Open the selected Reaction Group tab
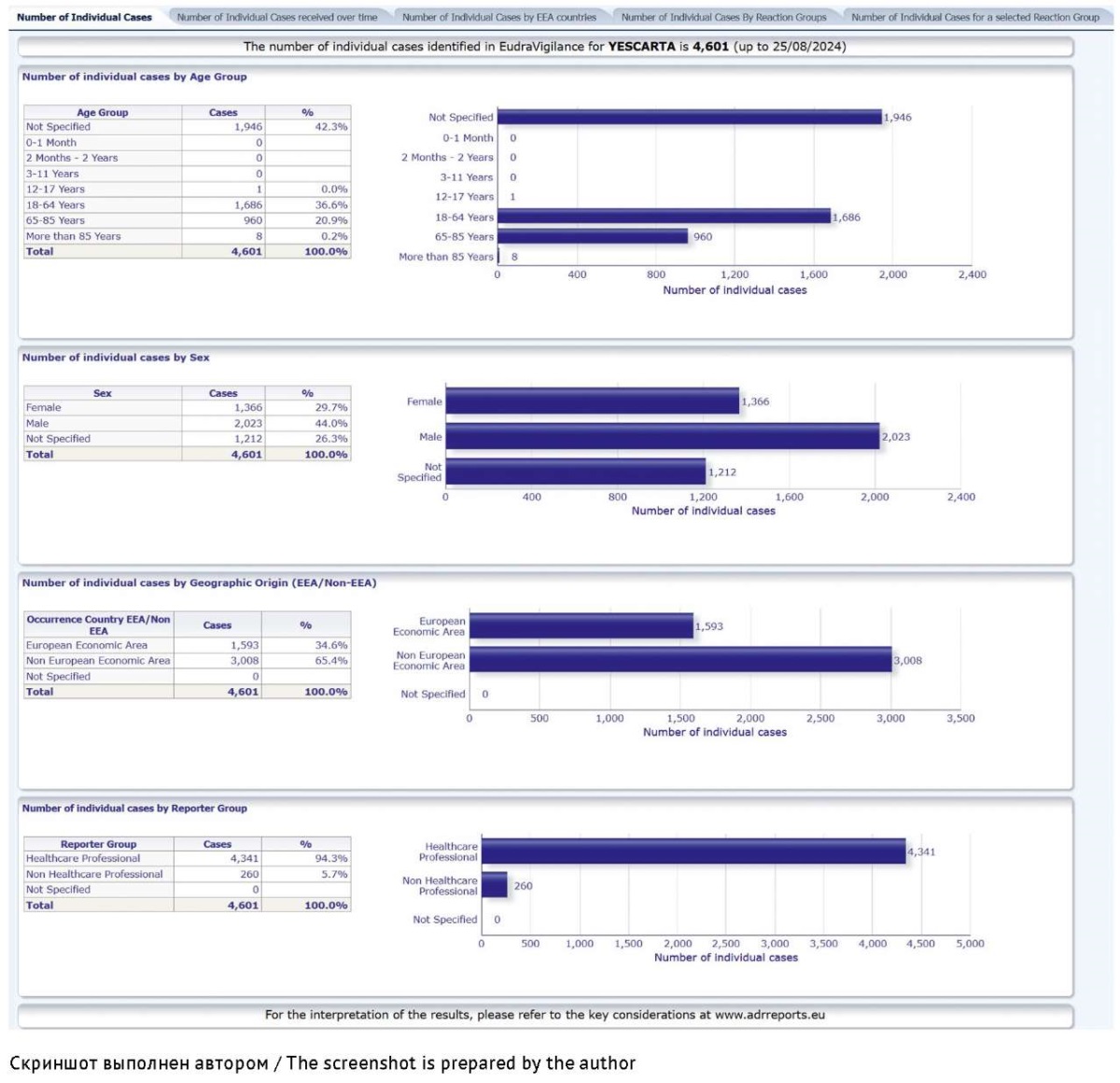 pyautogui.click(x=975, y=17)
